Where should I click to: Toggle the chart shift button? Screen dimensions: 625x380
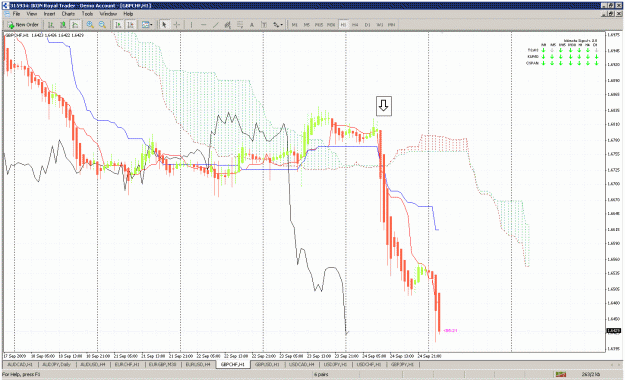coord(130,25)
